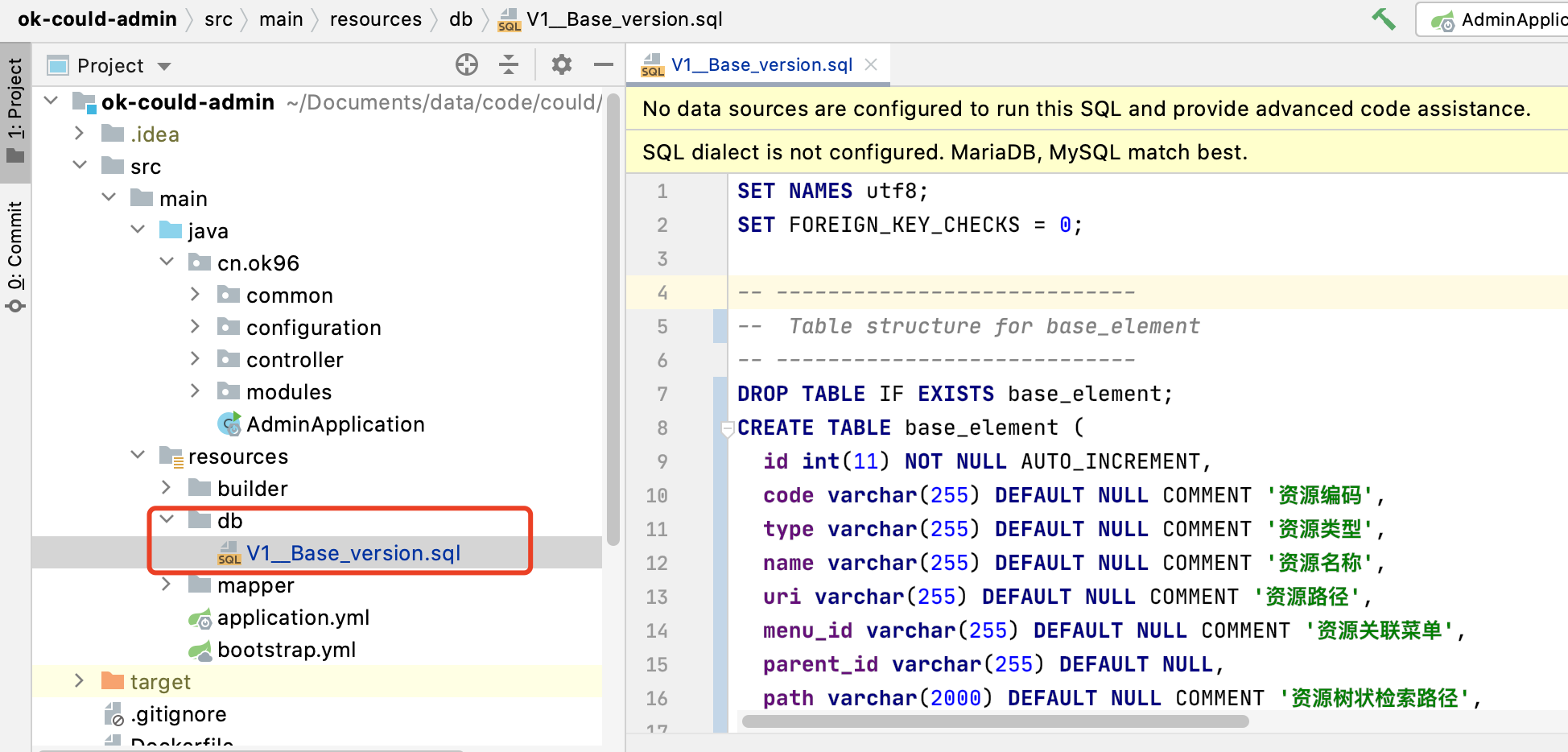Hide the Project panel with minus icon
Screen dimensions: 1568x752
(604, 65)
